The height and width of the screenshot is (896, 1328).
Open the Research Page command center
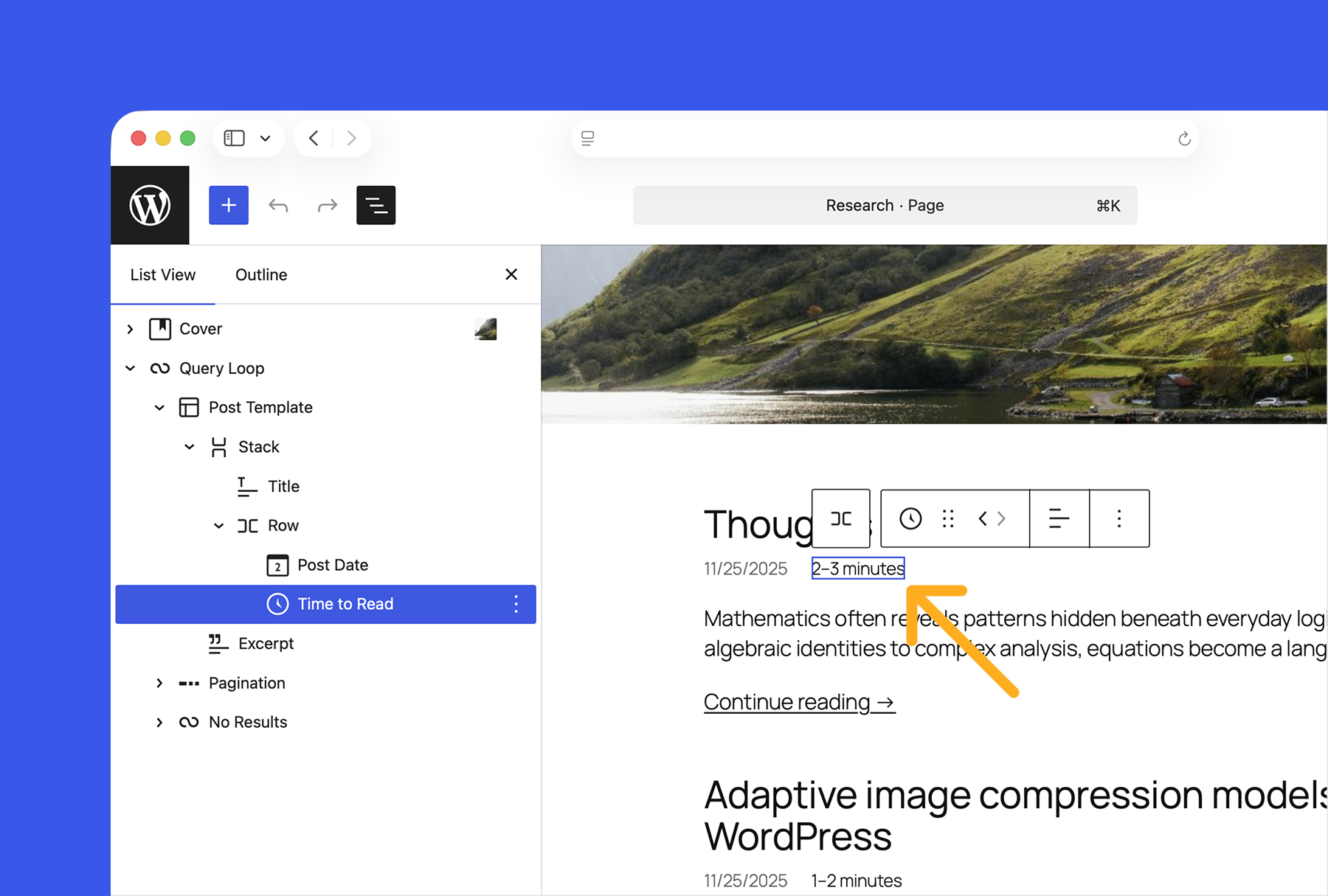(885, 205)
